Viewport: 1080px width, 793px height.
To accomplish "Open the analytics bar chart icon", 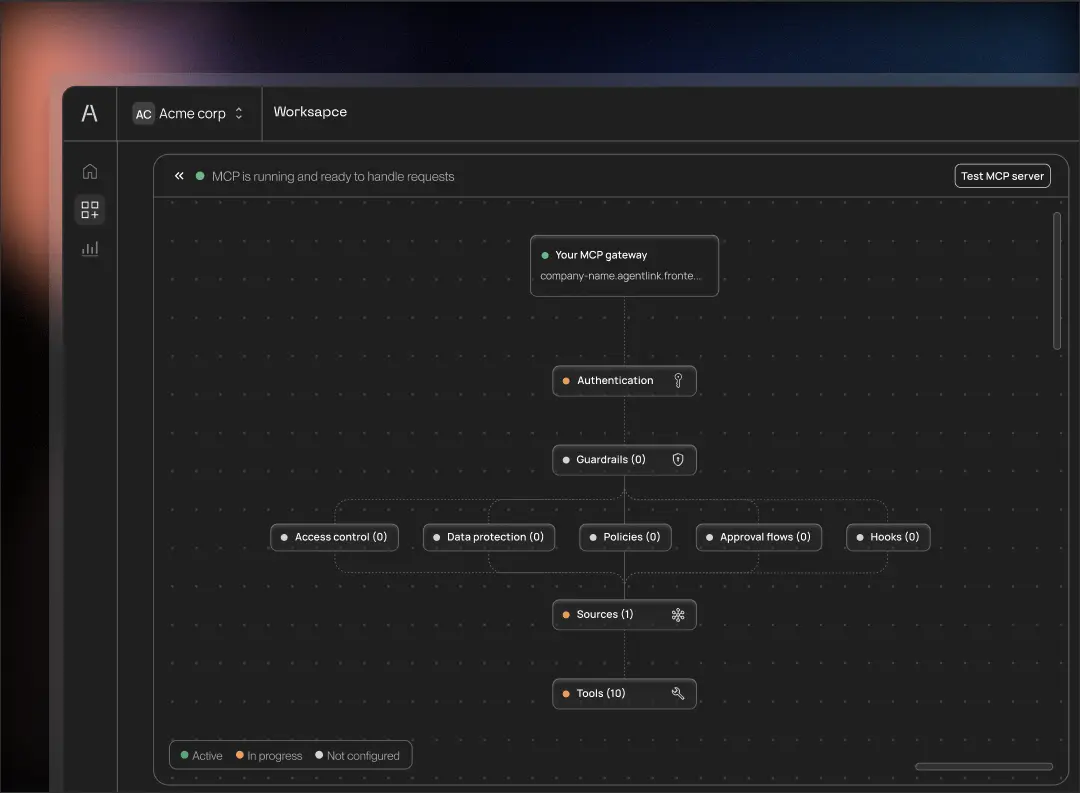I will tap(90, 249).
